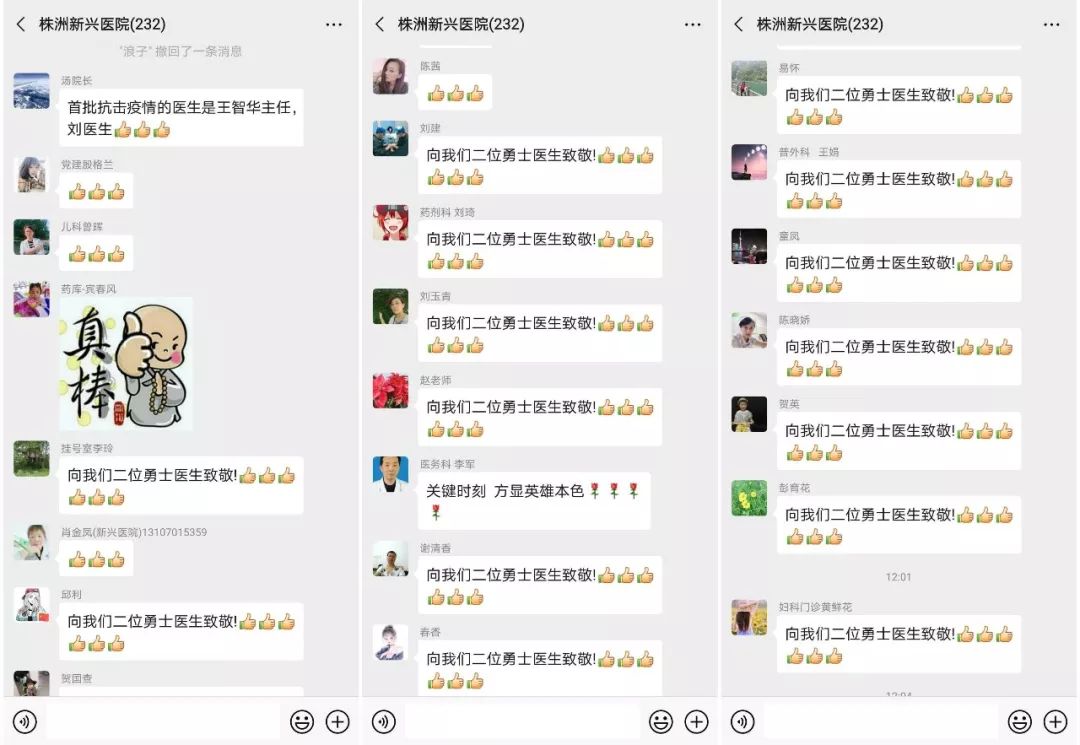The width and height of the screenshot is (1080, 745).
Task: Open the three-dot menu in the middle chat panel
Action: tap(692, 25)
